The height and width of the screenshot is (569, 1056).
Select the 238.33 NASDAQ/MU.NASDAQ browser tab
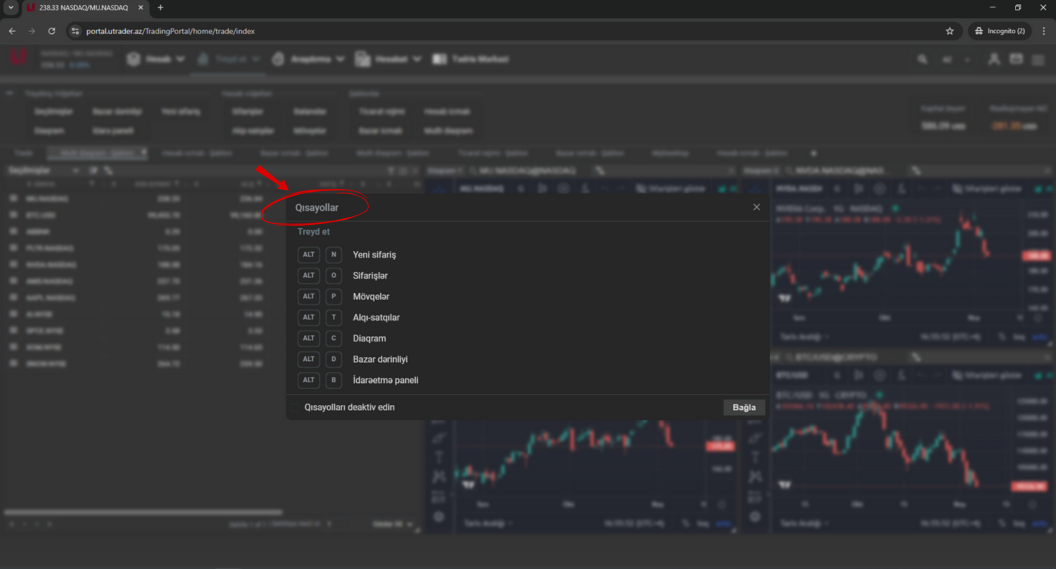84,8
